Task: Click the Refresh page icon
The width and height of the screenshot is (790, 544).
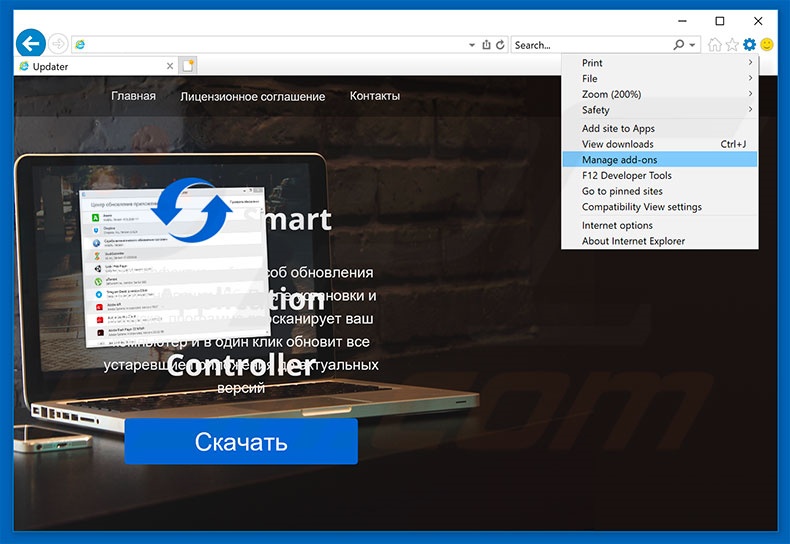Action: pos(500,45)
